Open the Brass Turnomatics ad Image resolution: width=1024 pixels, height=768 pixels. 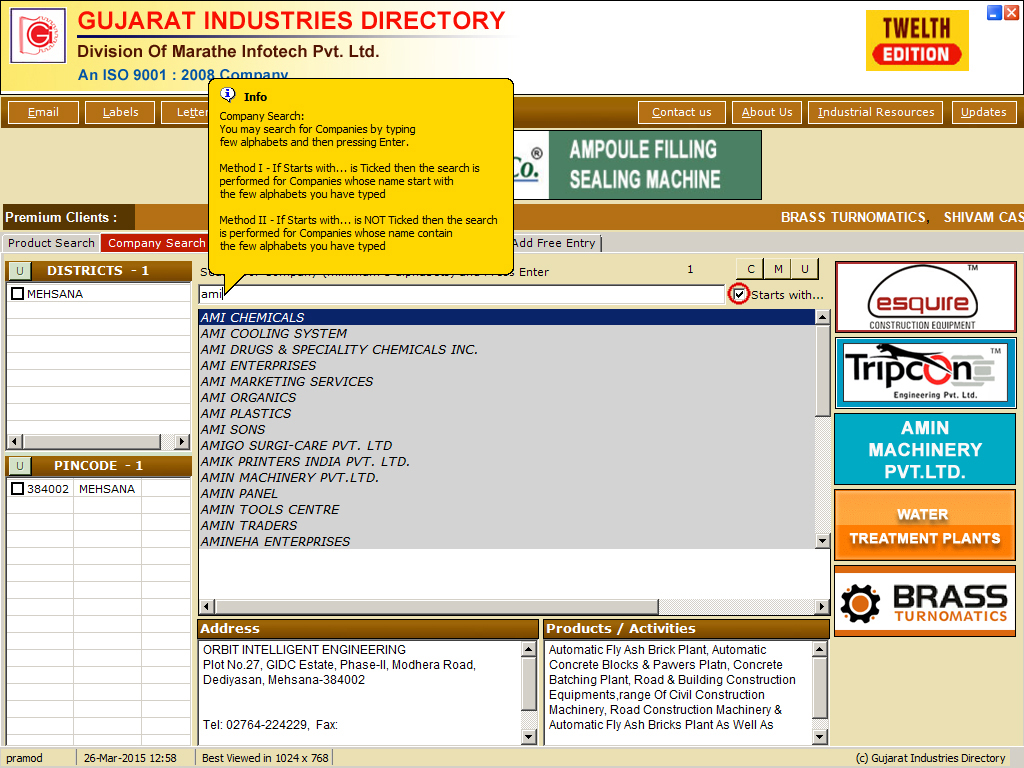(x=925, y=601)
